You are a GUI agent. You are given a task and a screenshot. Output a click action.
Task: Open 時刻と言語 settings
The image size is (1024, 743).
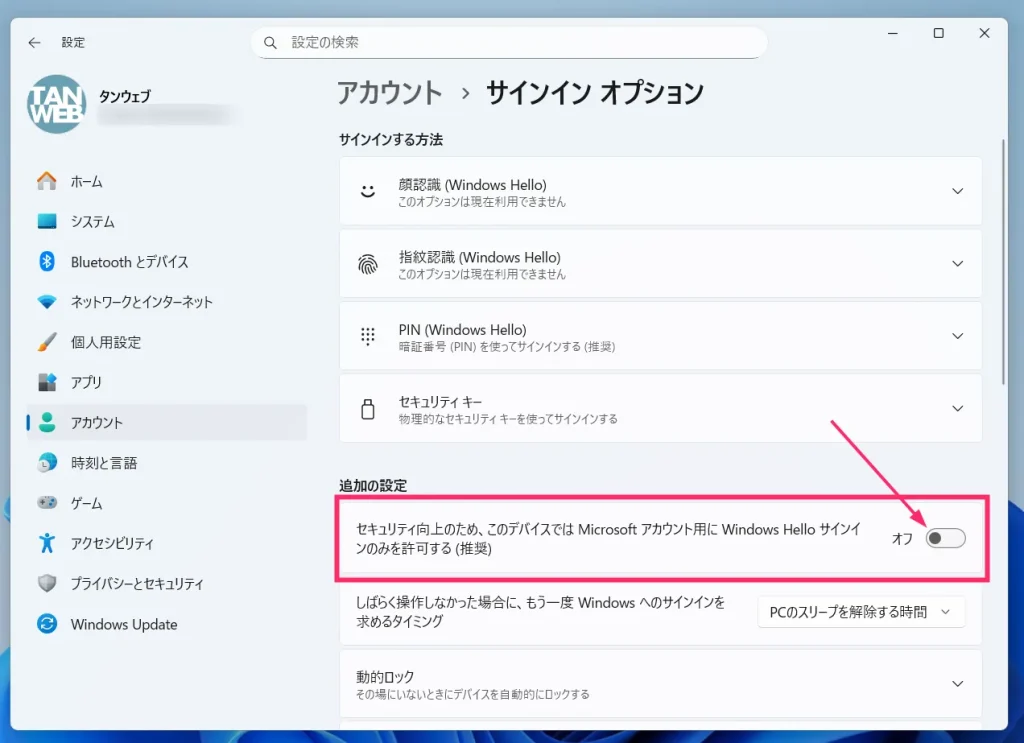(166, 462)
